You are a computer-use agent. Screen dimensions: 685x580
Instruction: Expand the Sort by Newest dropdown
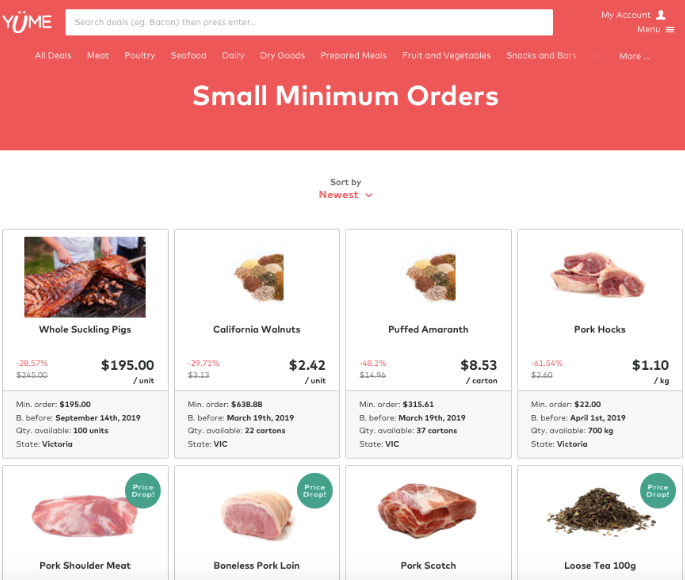pyautogui.click(x=345, y=195)
